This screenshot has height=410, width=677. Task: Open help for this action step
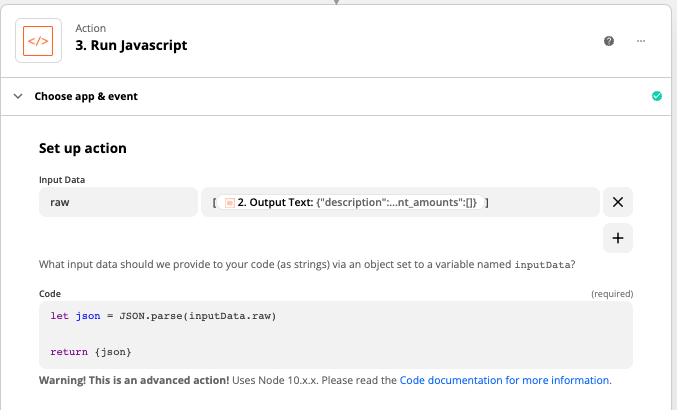pos(609,41)
